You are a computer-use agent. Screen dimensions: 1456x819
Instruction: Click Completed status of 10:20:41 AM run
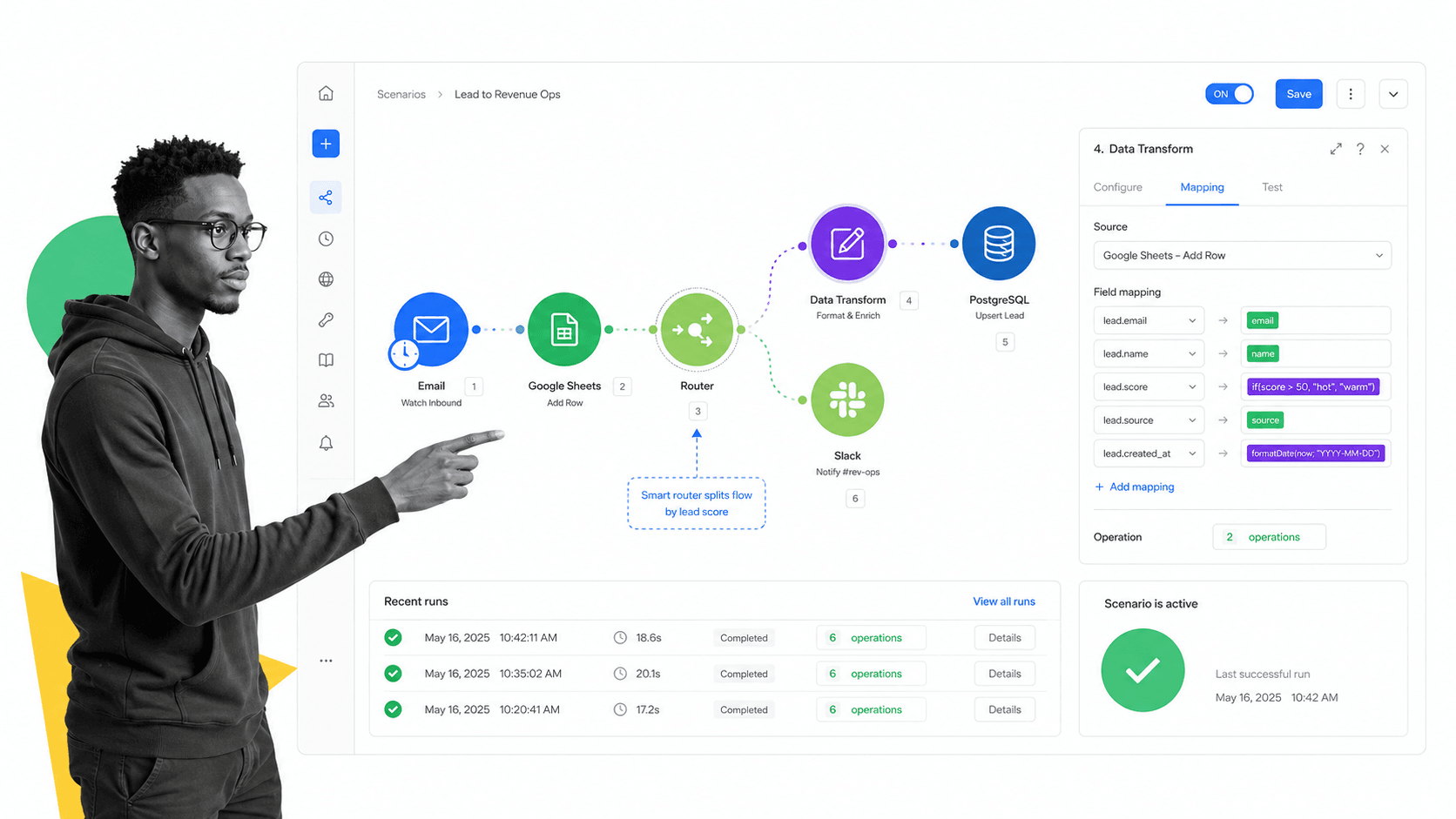[744, 709]
